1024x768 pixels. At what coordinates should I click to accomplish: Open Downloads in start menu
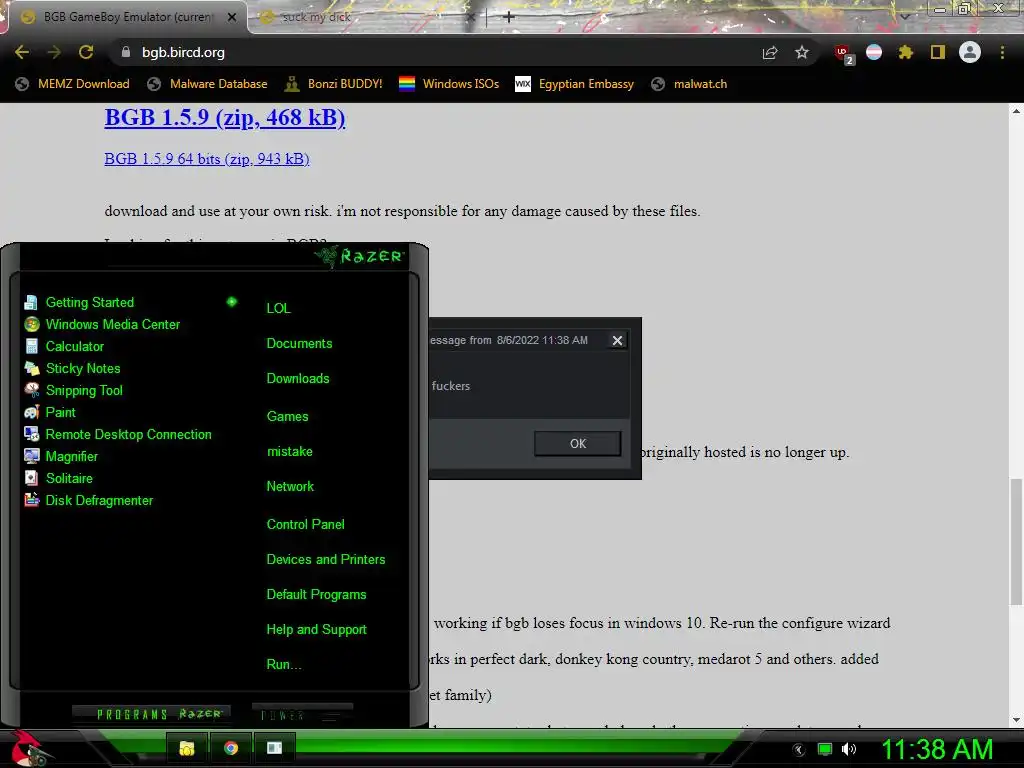tap(298, 379)
